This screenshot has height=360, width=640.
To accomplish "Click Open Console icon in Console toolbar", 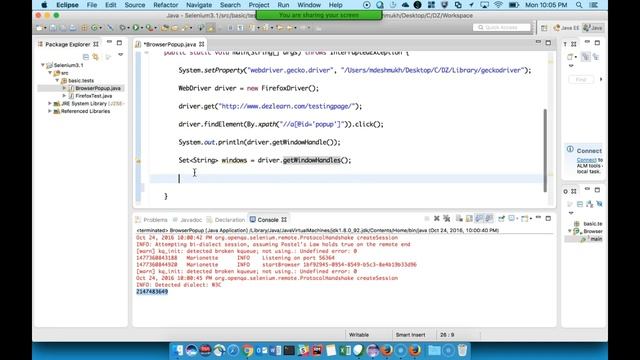I will click(525, 219).
